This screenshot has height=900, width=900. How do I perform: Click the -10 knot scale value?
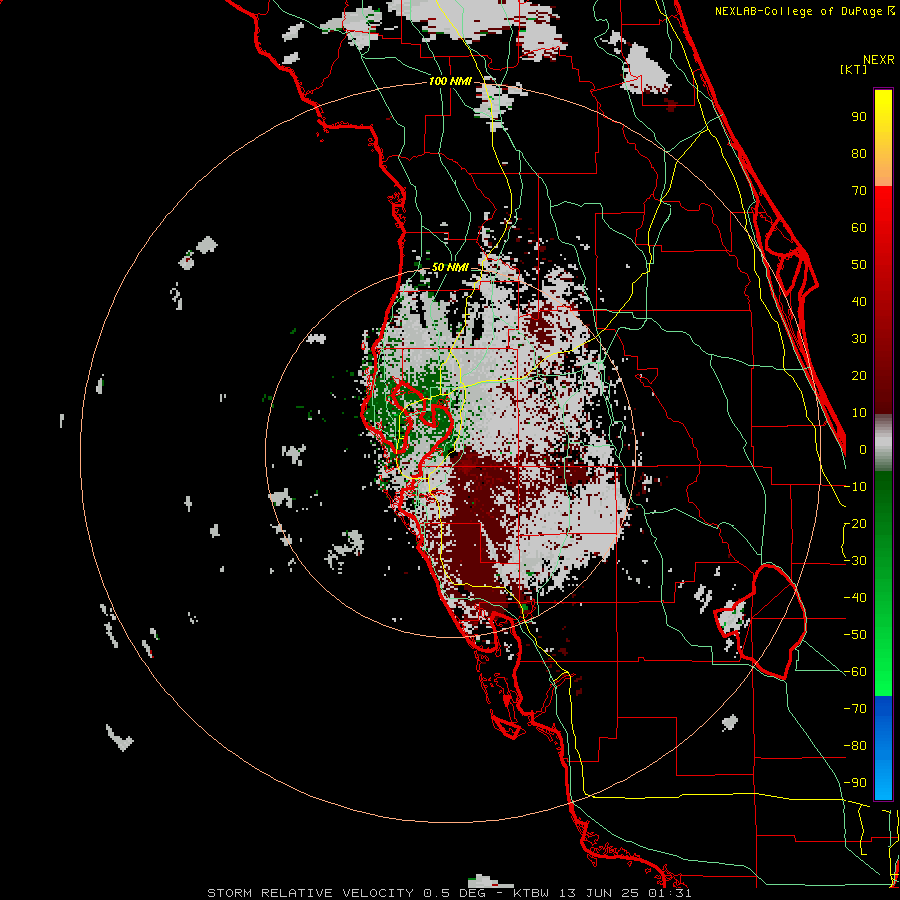tap(855, 487)
